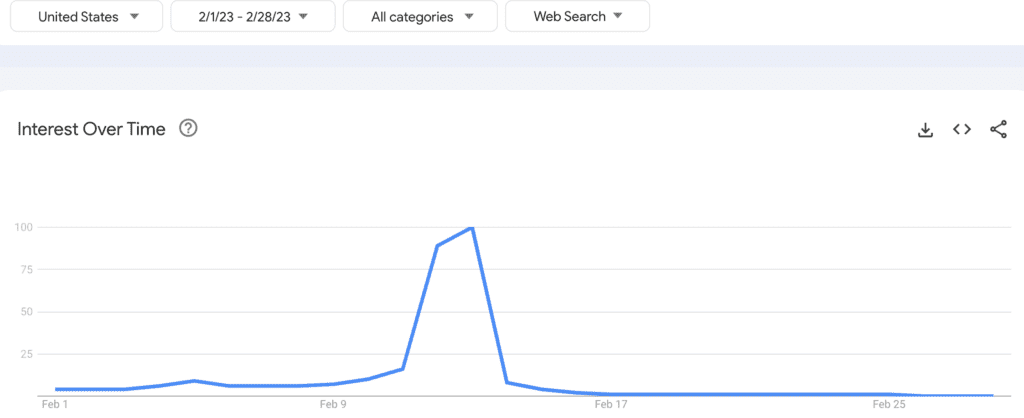This screenshot has height=418, width=1024.
Task: Click the embed code icon
Action: pos(962,130)
